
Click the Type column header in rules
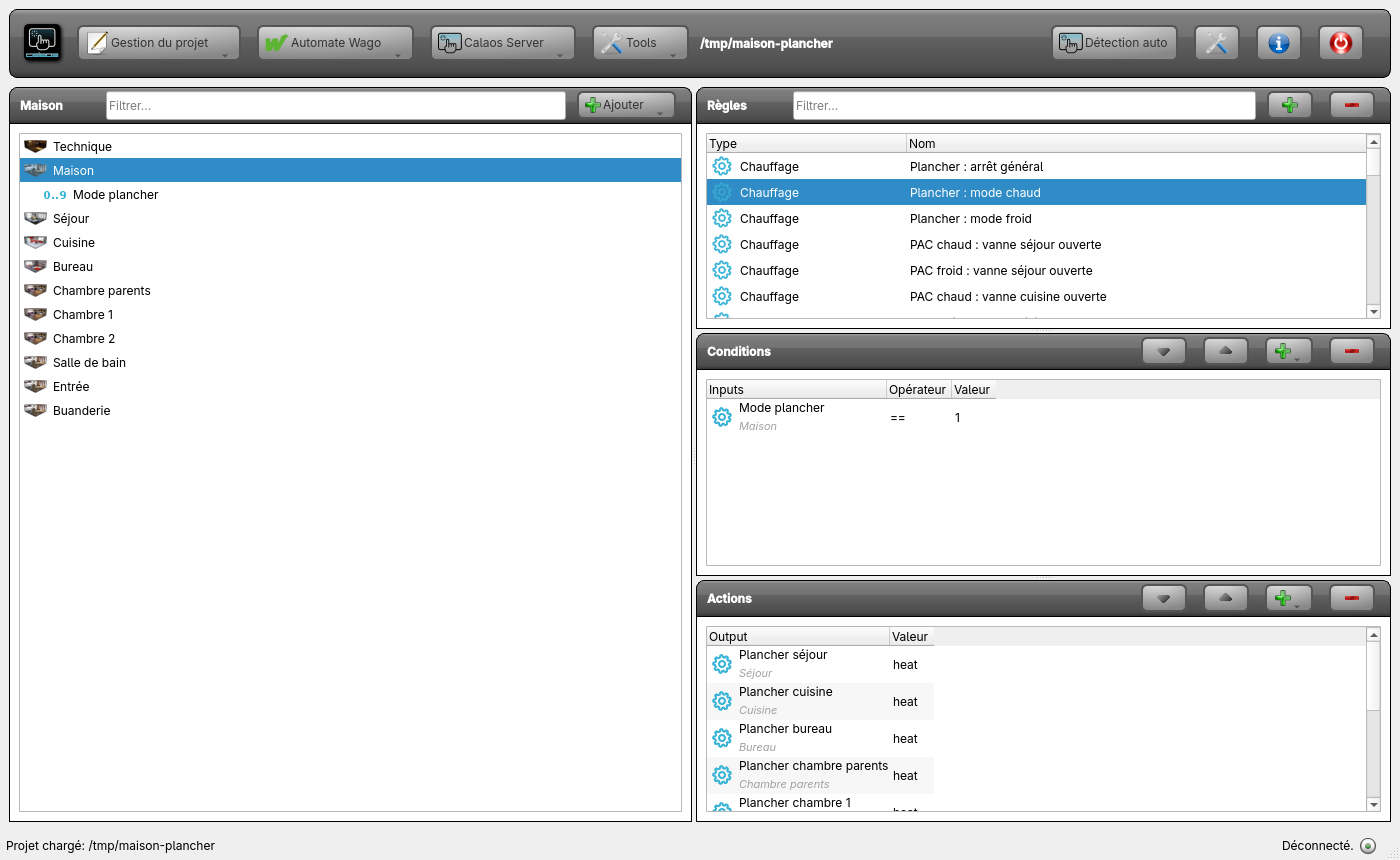coord(807,144)
